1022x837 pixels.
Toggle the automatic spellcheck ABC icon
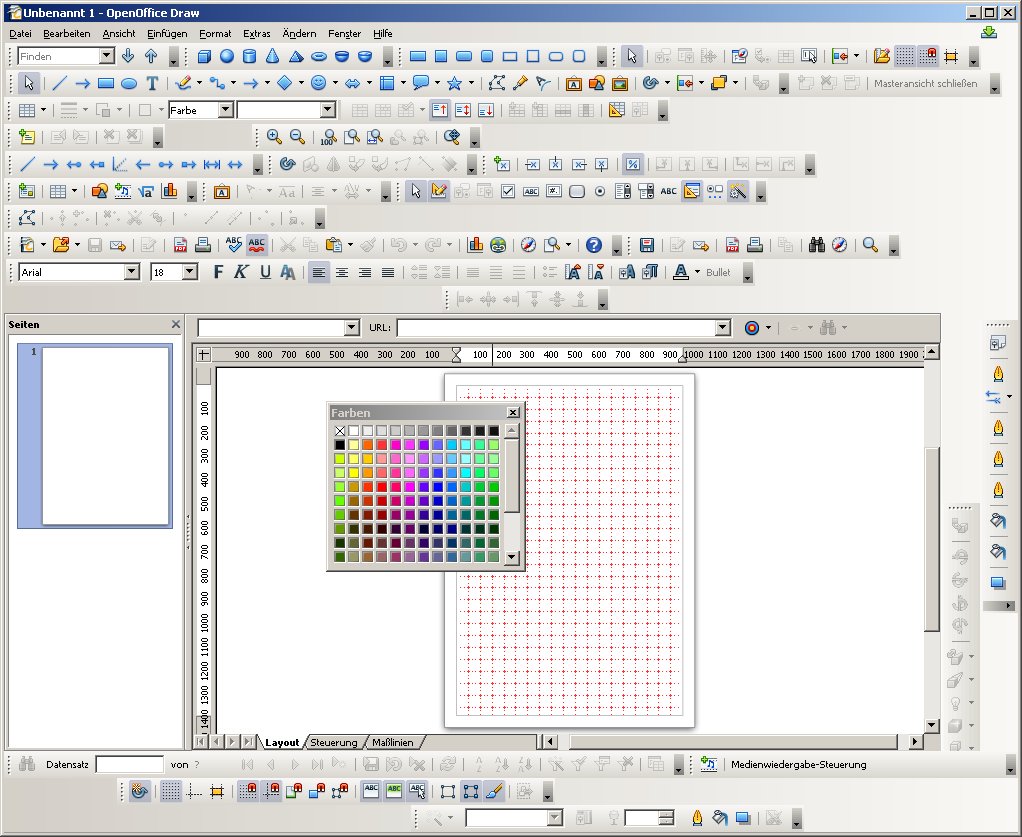coord(256,245)
